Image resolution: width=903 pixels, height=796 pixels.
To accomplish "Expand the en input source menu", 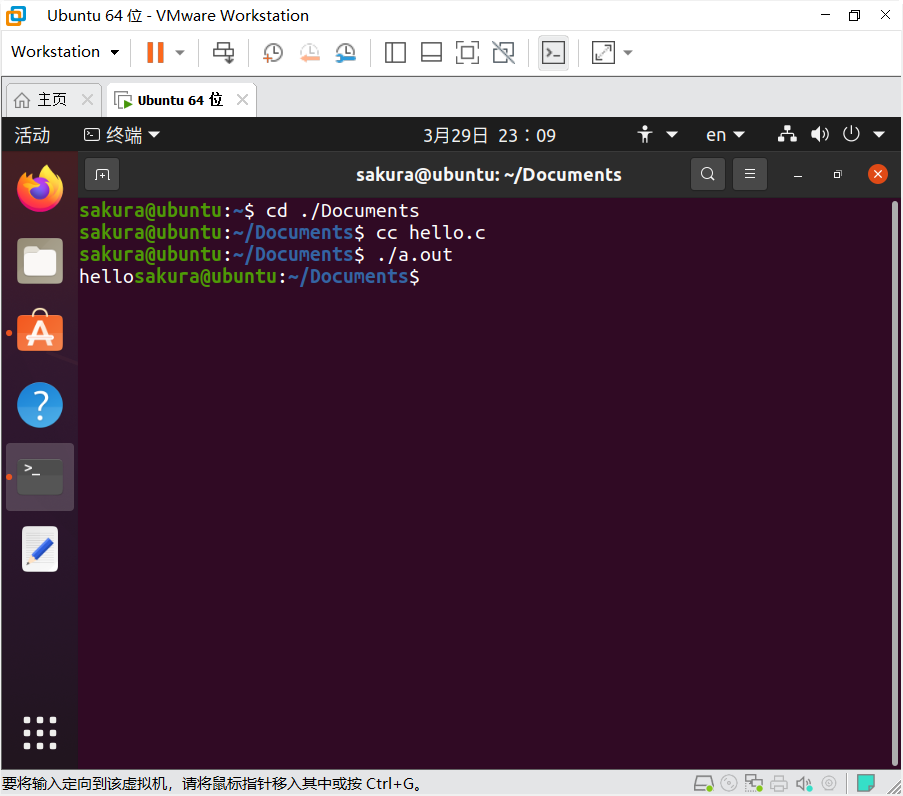I will (725, 135).
